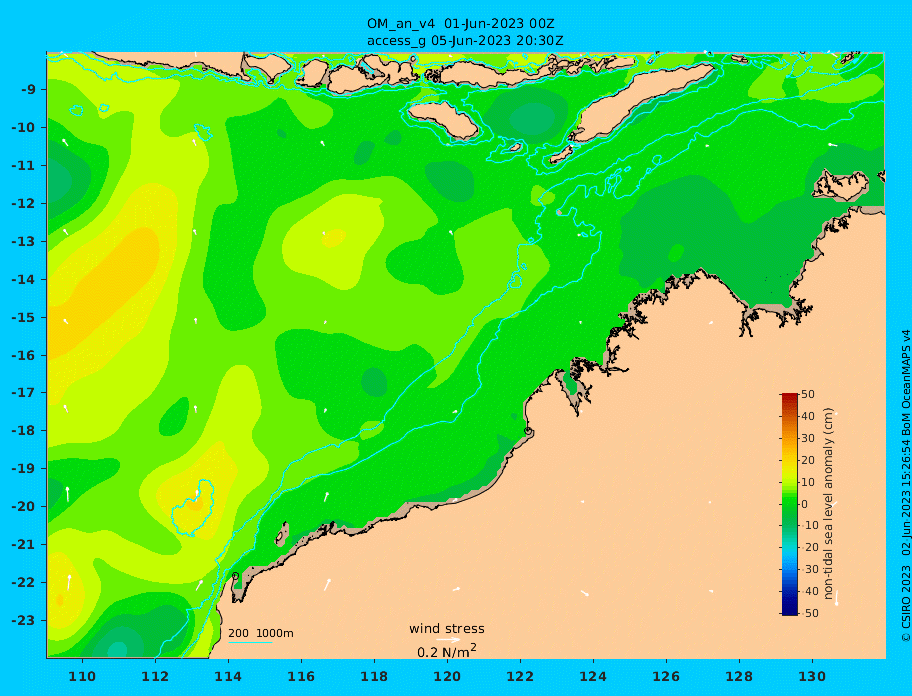The height and width of the screenshot is (696, 912).
Task: Click the color bar gradient legend
Action: 789,504
